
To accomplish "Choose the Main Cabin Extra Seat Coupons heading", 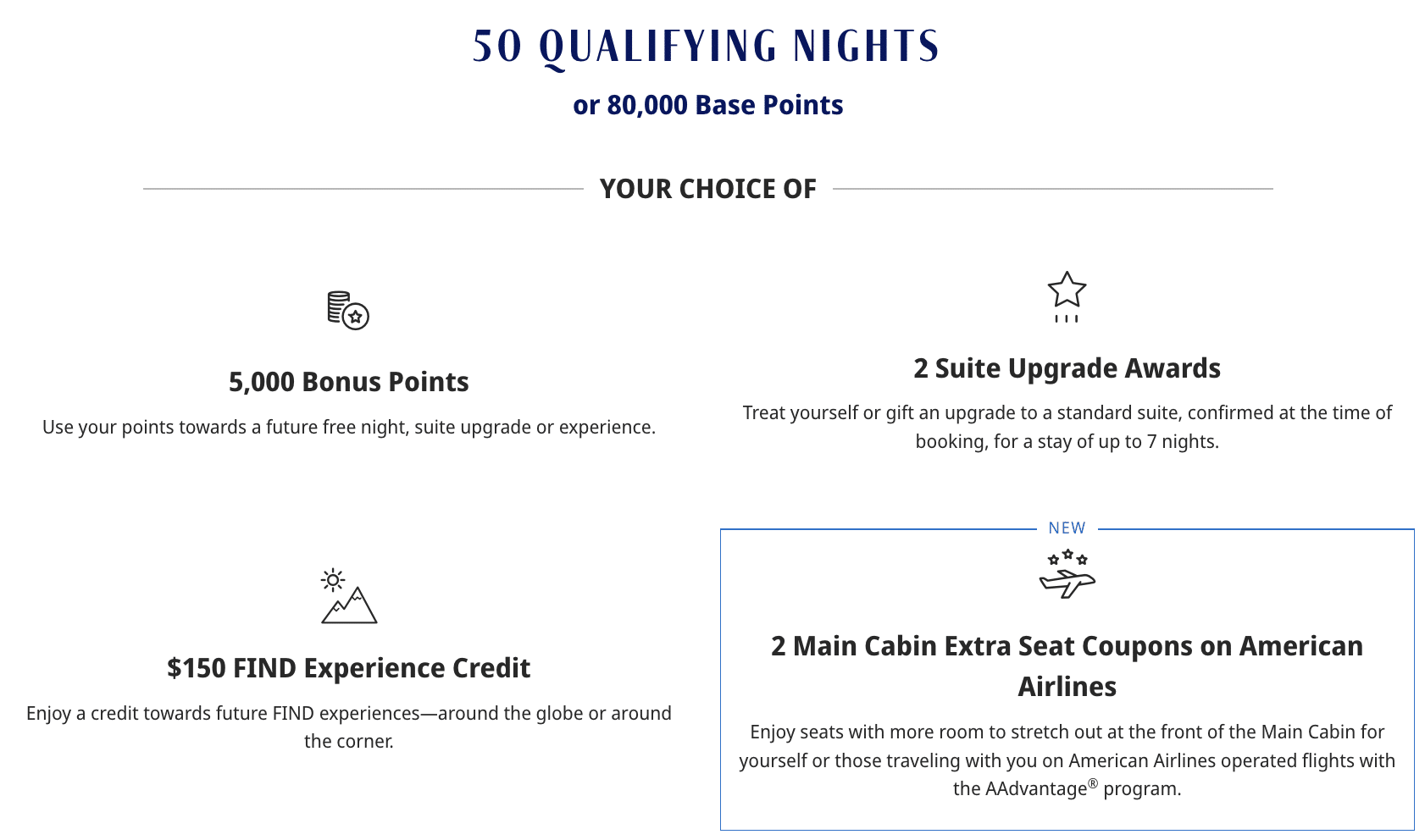I will tap(1067, 666).
